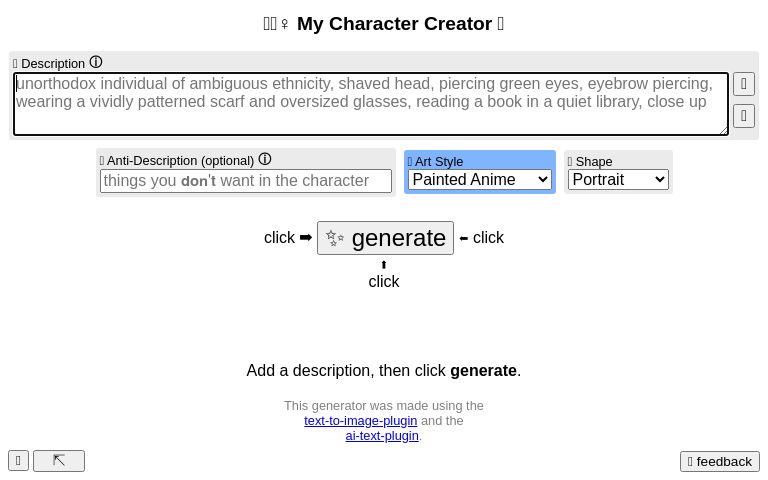
Task: Click the up-left arrow button at bottom
Action: [x=59, y=460]
